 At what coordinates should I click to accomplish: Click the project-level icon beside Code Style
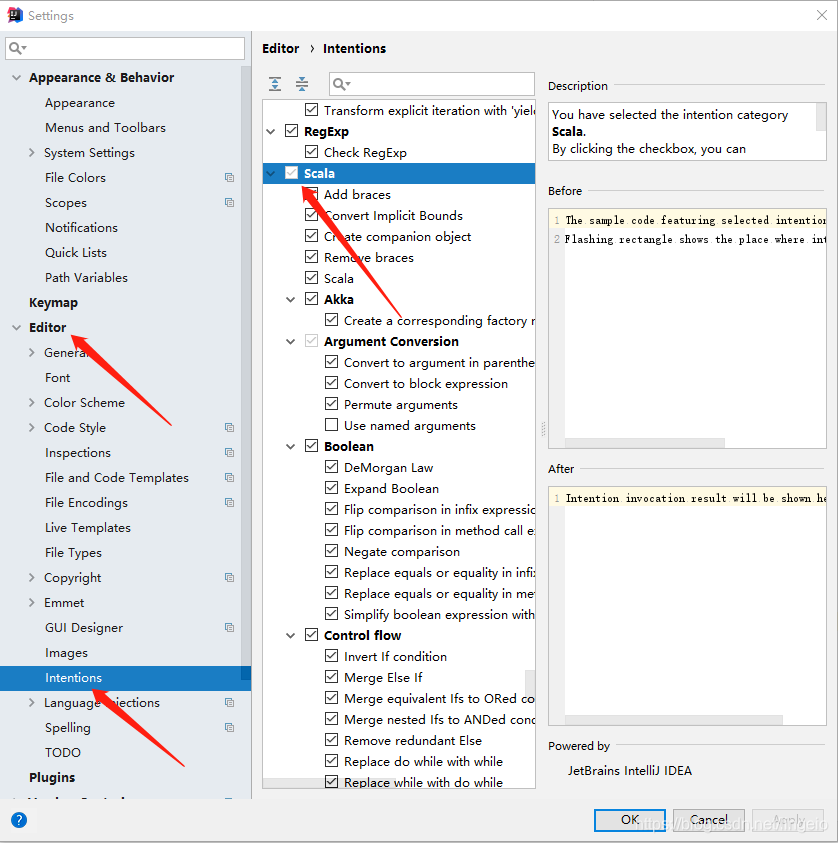(230, 427)
